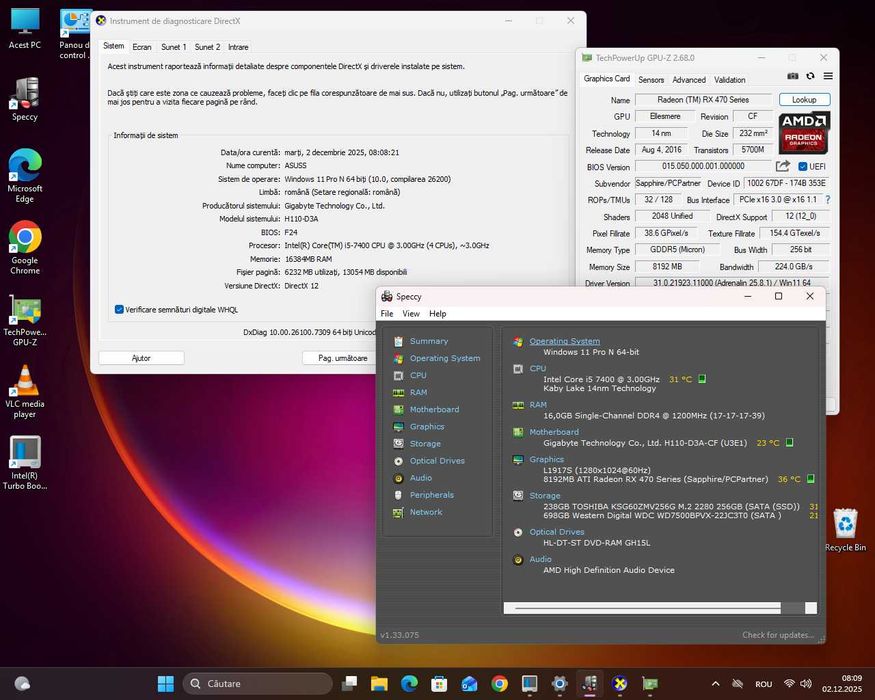Click the AMD Radeon logo in GPU-Z
The image size is (875, 700).
804,132
